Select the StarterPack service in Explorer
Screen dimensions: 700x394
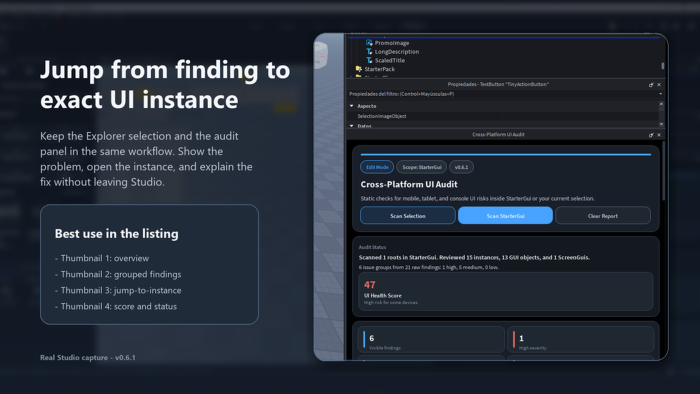[x=379, y=69]
